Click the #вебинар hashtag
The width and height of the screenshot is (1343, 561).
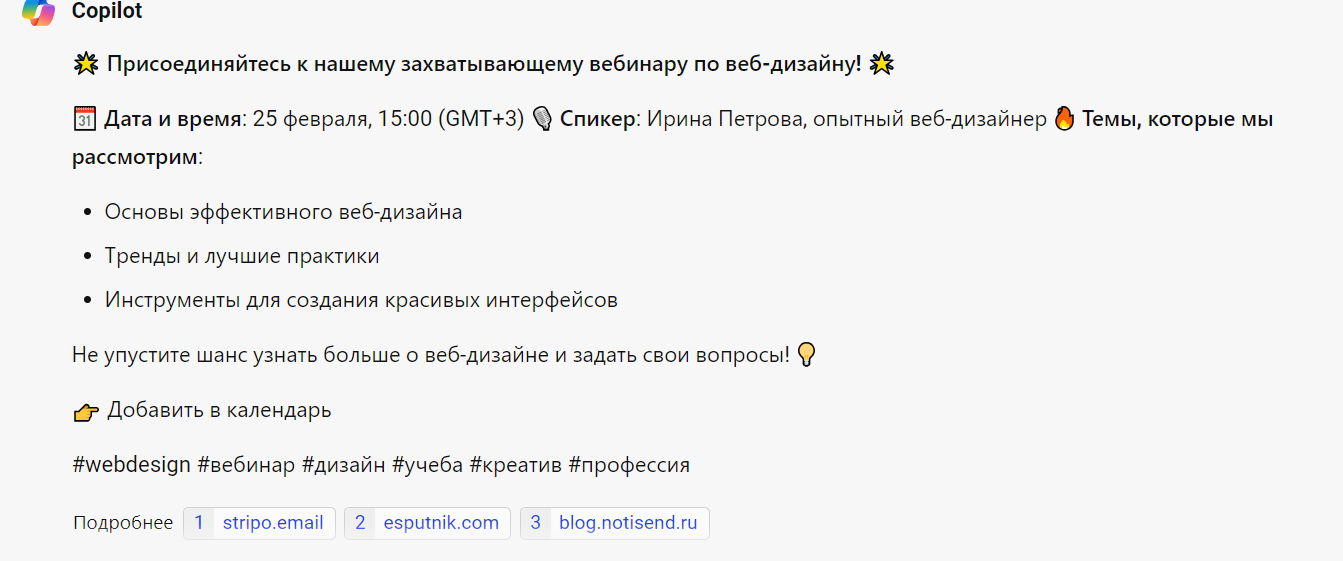pyautogui.click(x=246, y=465)
